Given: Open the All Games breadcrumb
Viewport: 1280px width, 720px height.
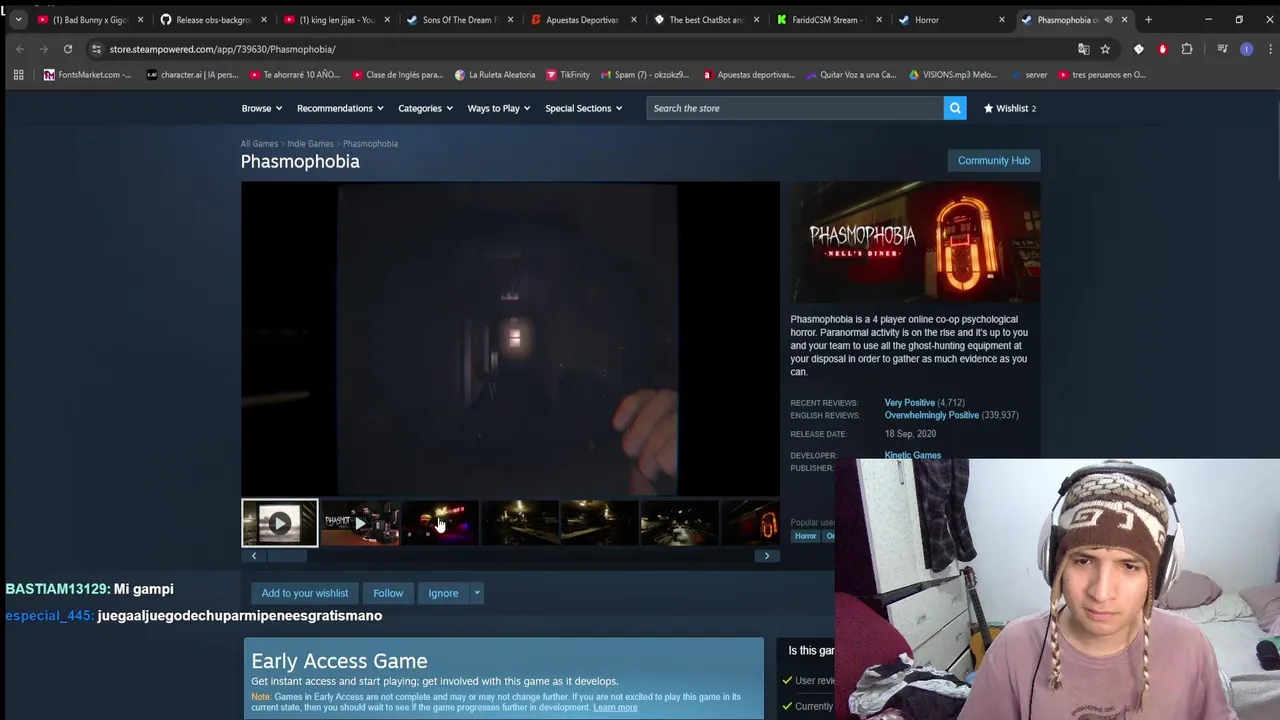Looking at the screenshot, I should [259, 144].
